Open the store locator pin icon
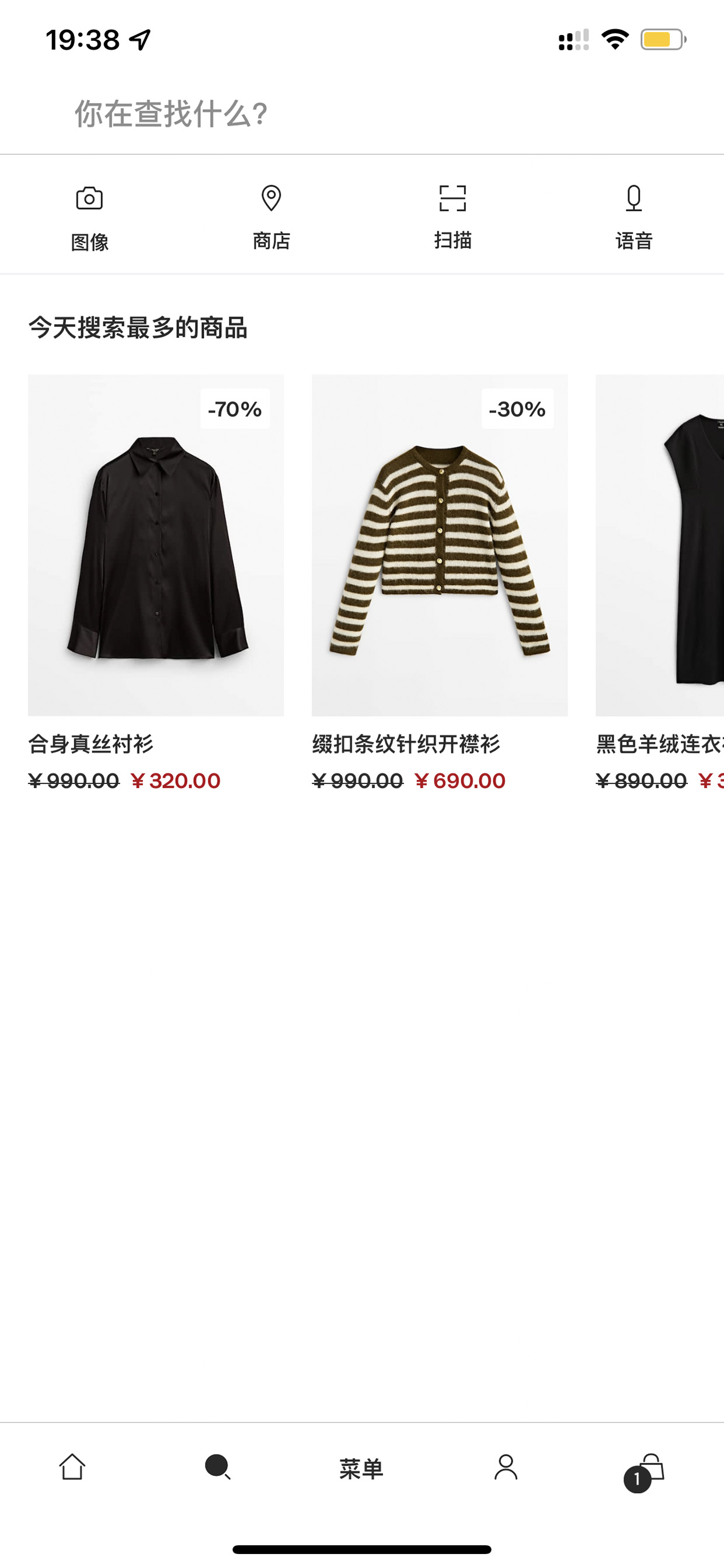Viewport: 724px width, 1568px height. tap(271, 199)
